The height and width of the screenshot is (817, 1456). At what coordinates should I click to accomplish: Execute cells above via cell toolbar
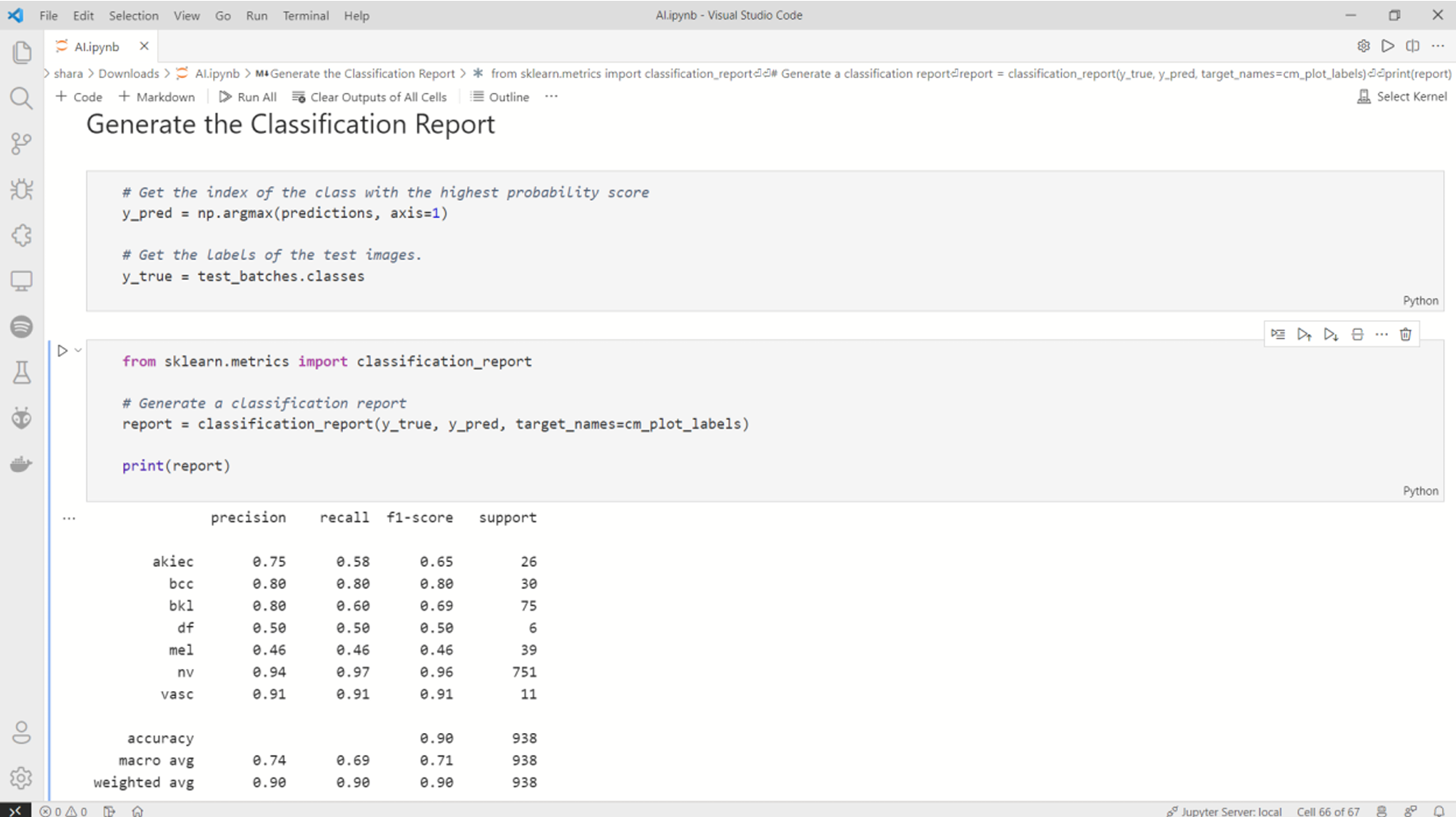click(1304, 334)
